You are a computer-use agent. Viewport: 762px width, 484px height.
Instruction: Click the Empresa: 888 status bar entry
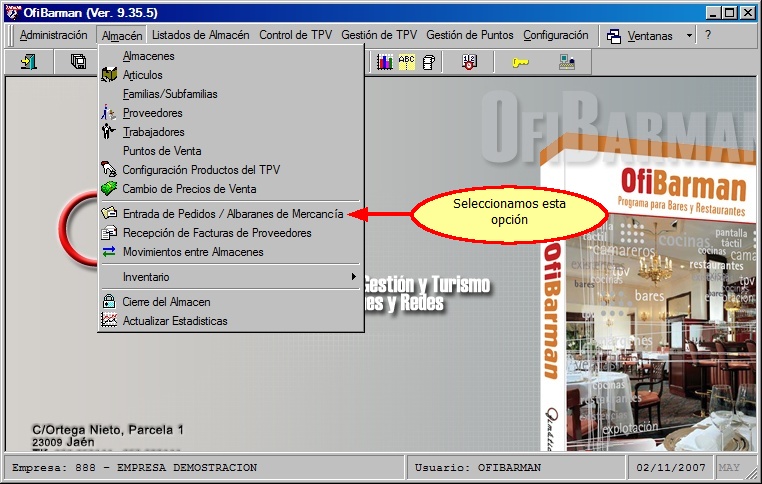[204, 467]
